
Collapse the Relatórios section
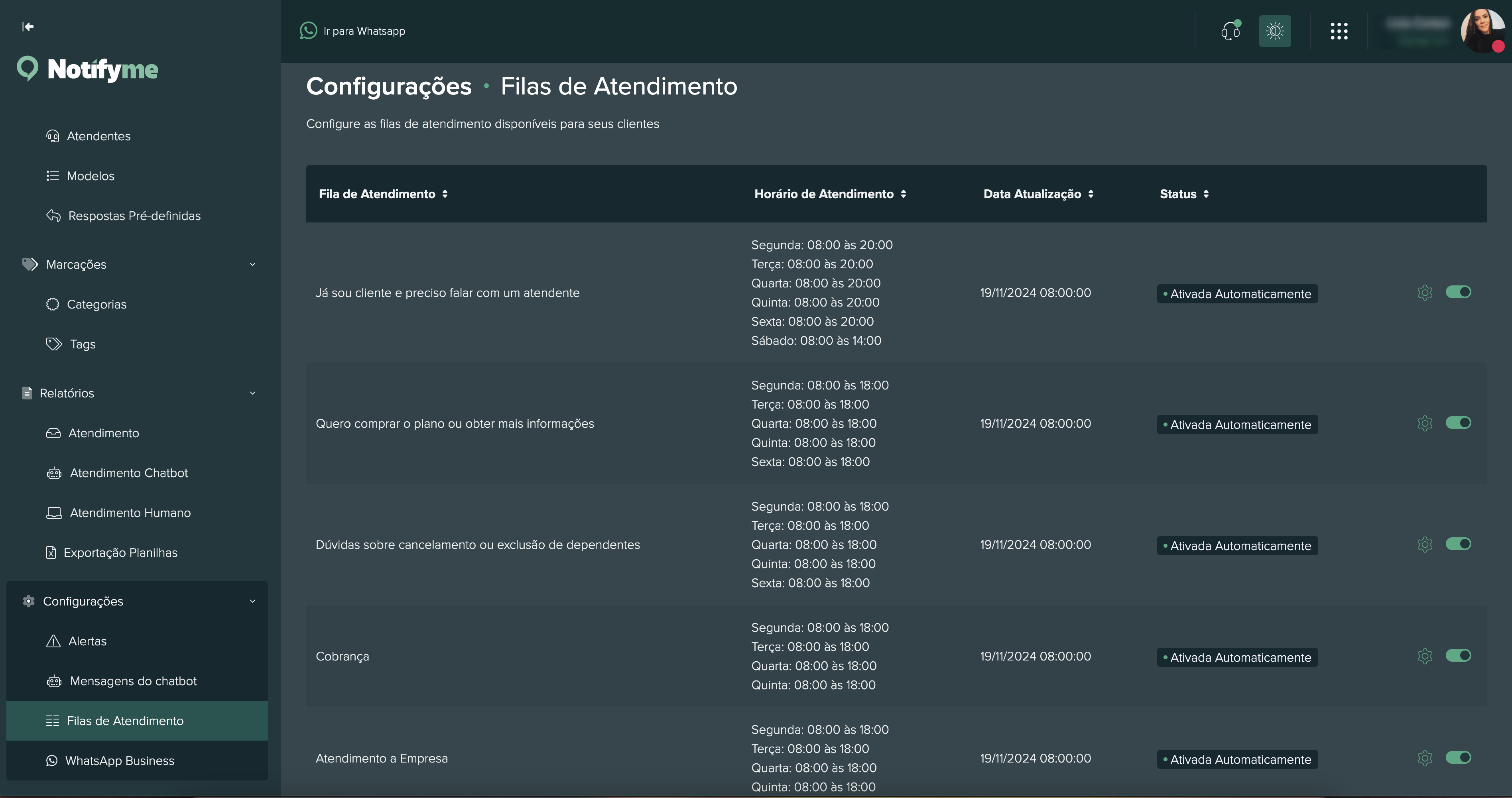coord(253,393)
